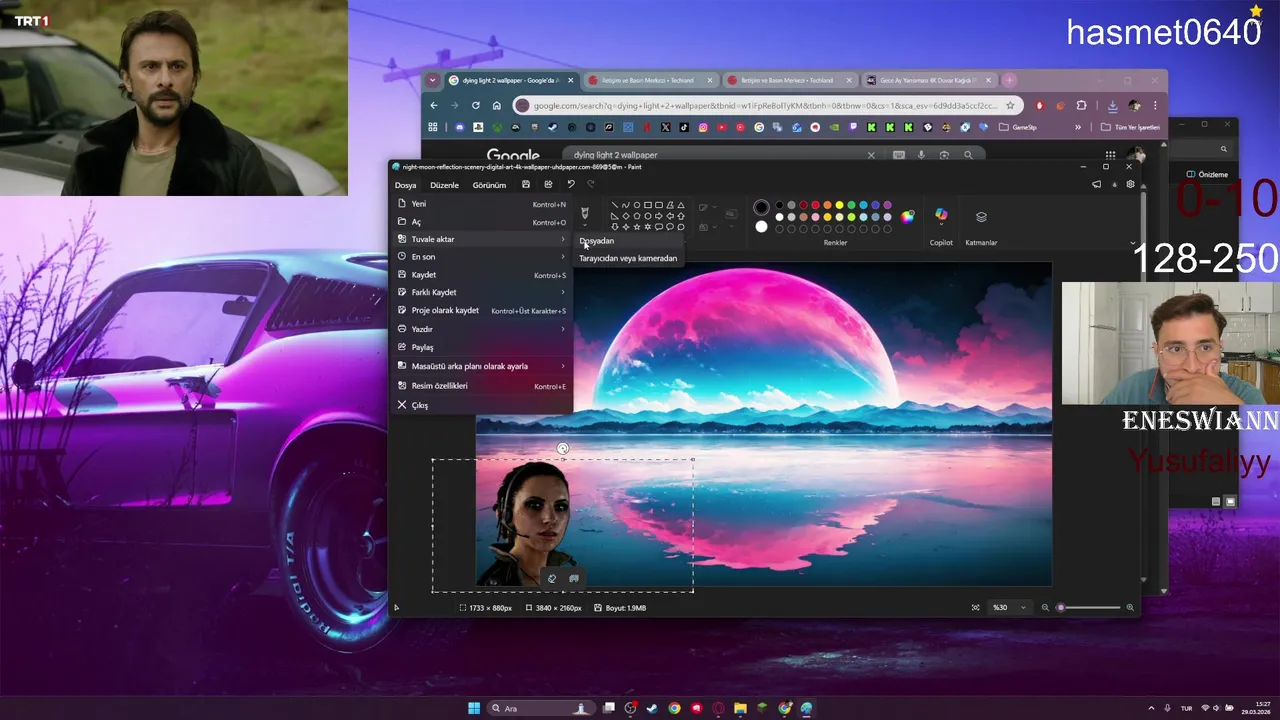Zoom in with the plus magnifier icon
Viewport: 1280px width, 720px height.
click(1130, 607)
